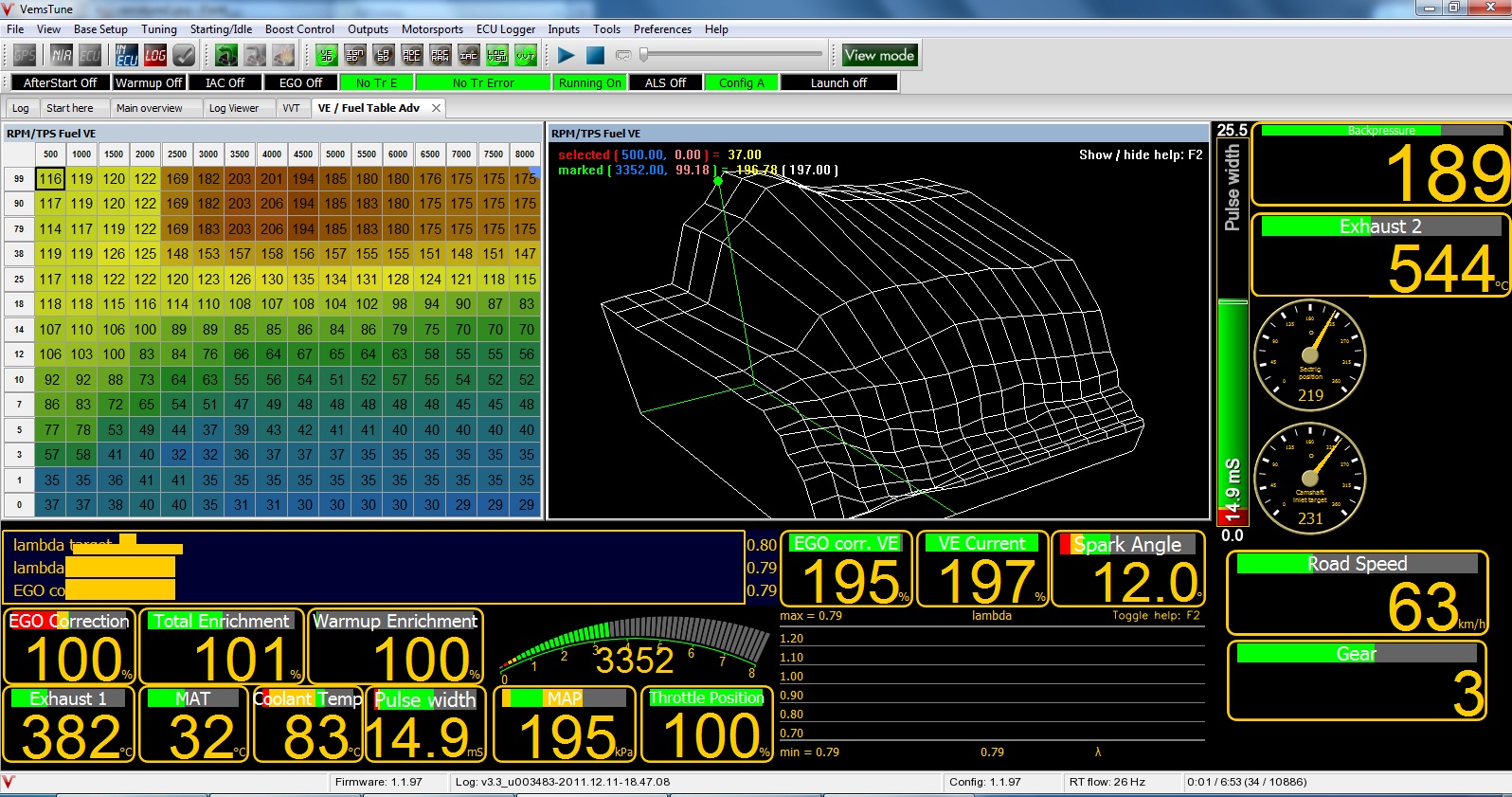Open the Motorsports menu
Screen dimensions: 1512x797
(x=432, y=29)
